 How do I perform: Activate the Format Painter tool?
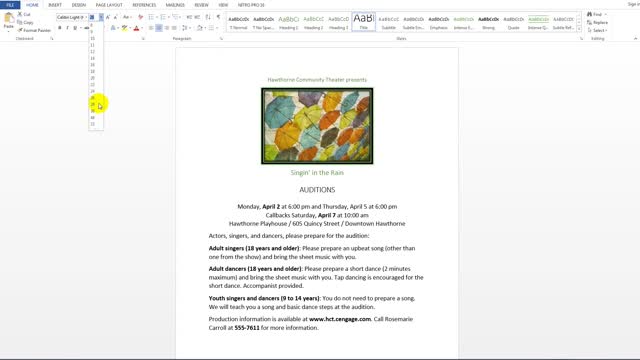click(x=34, y=30)
